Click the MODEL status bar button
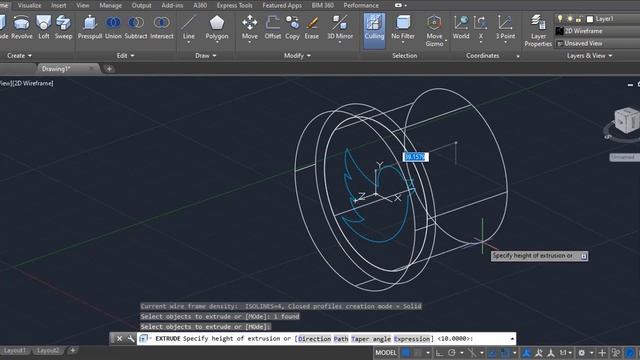 point(386,353)
